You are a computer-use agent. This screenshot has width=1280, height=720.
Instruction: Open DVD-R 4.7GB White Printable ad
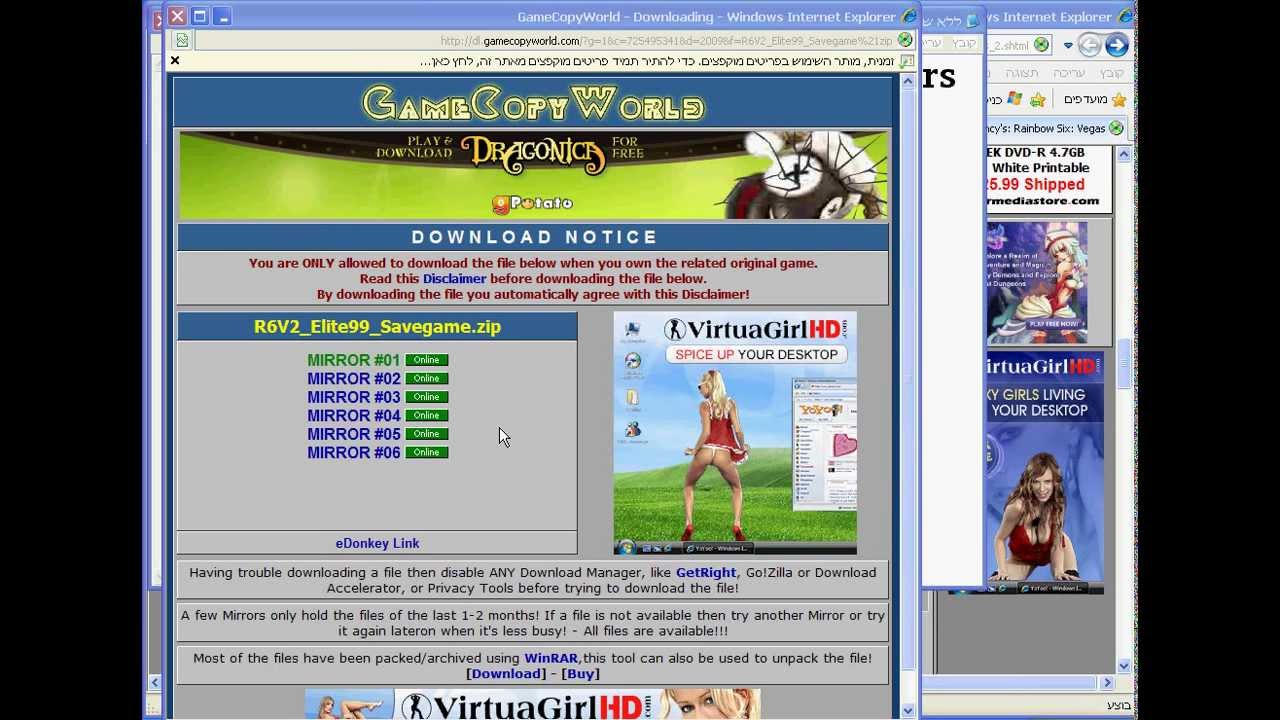tap(1048, 178)
